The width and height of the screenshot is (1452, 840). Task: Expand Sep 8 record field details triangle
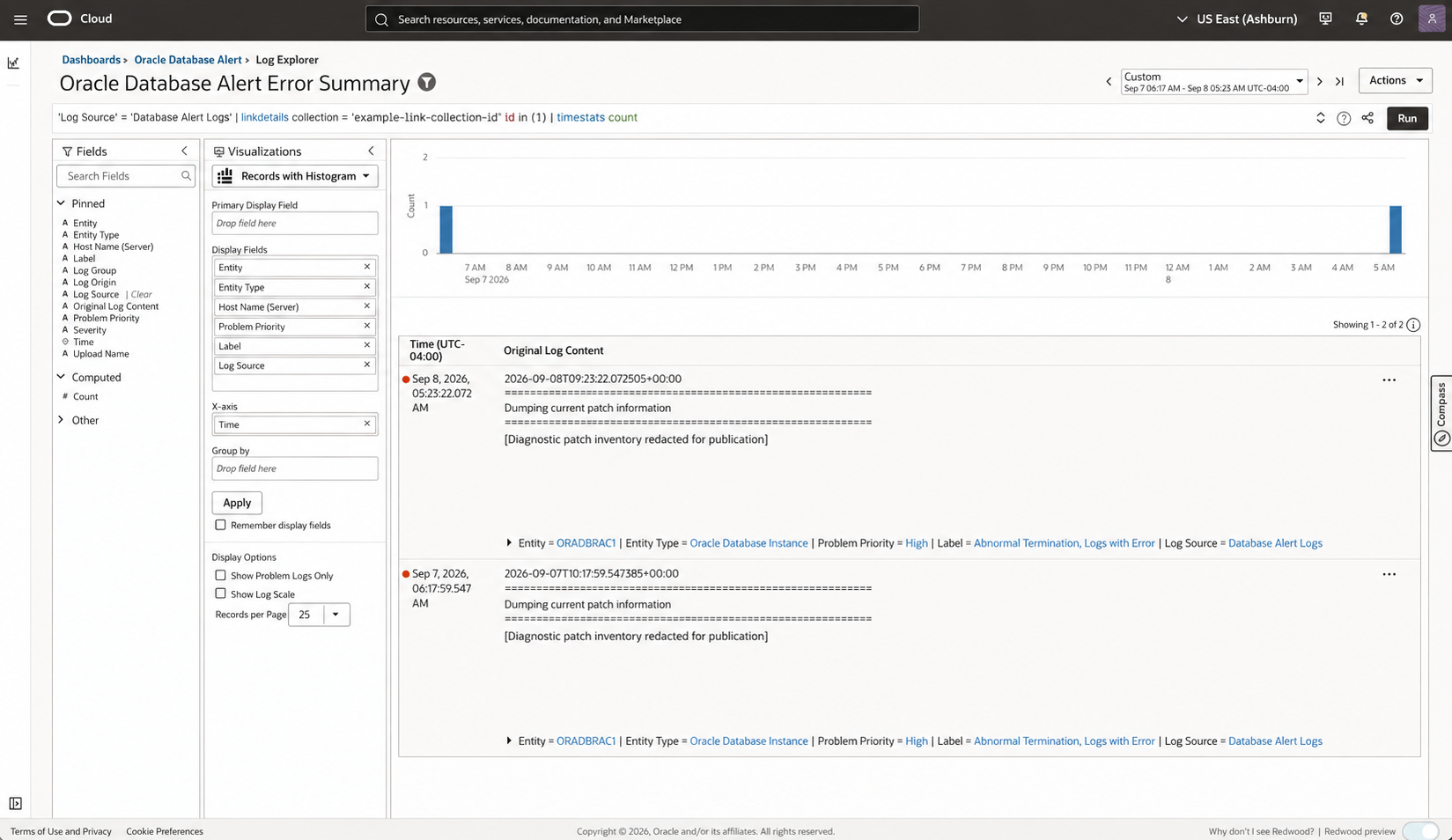tap(509, 543)
